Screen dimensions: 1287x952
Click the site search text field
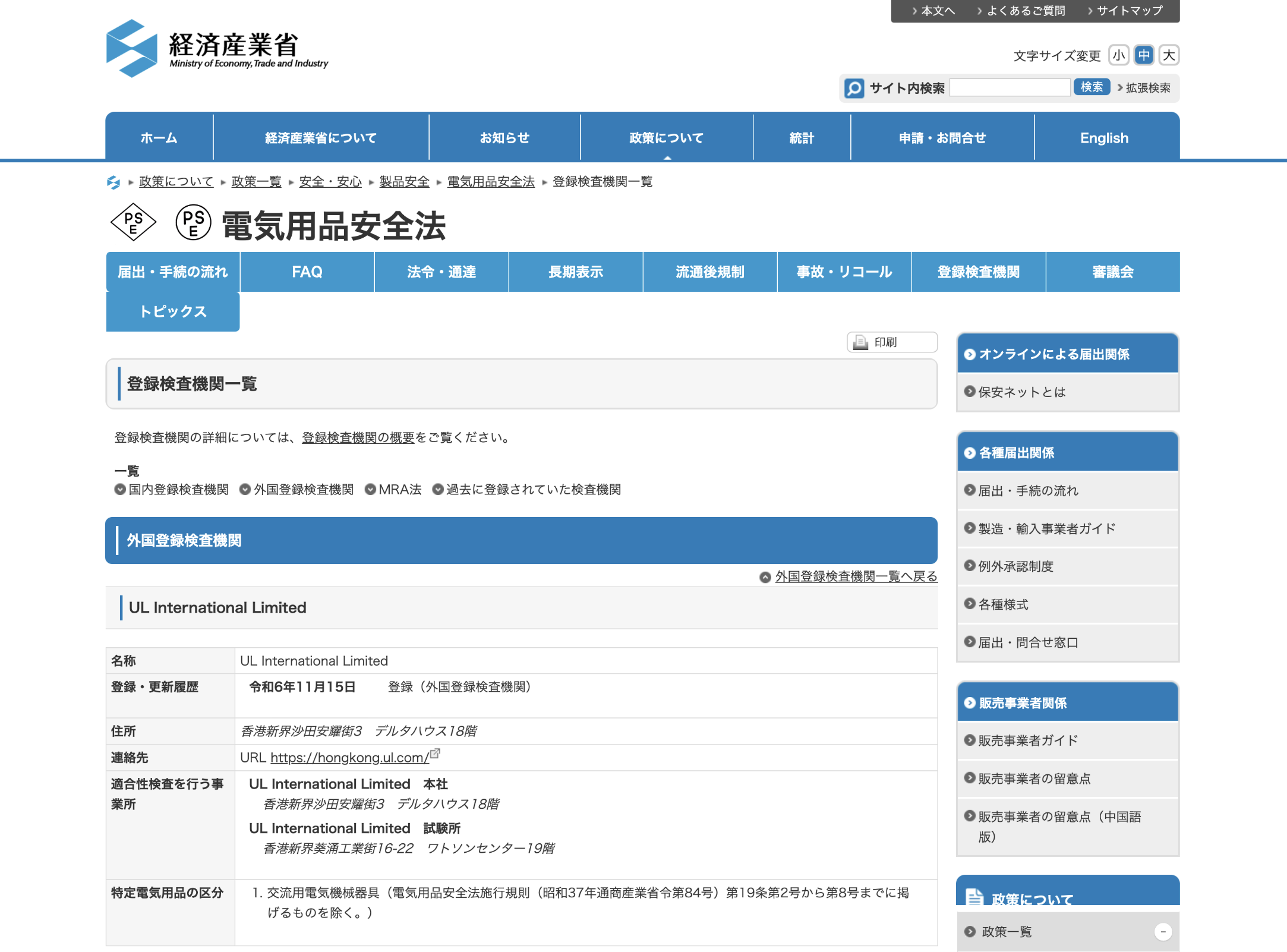1010,88
